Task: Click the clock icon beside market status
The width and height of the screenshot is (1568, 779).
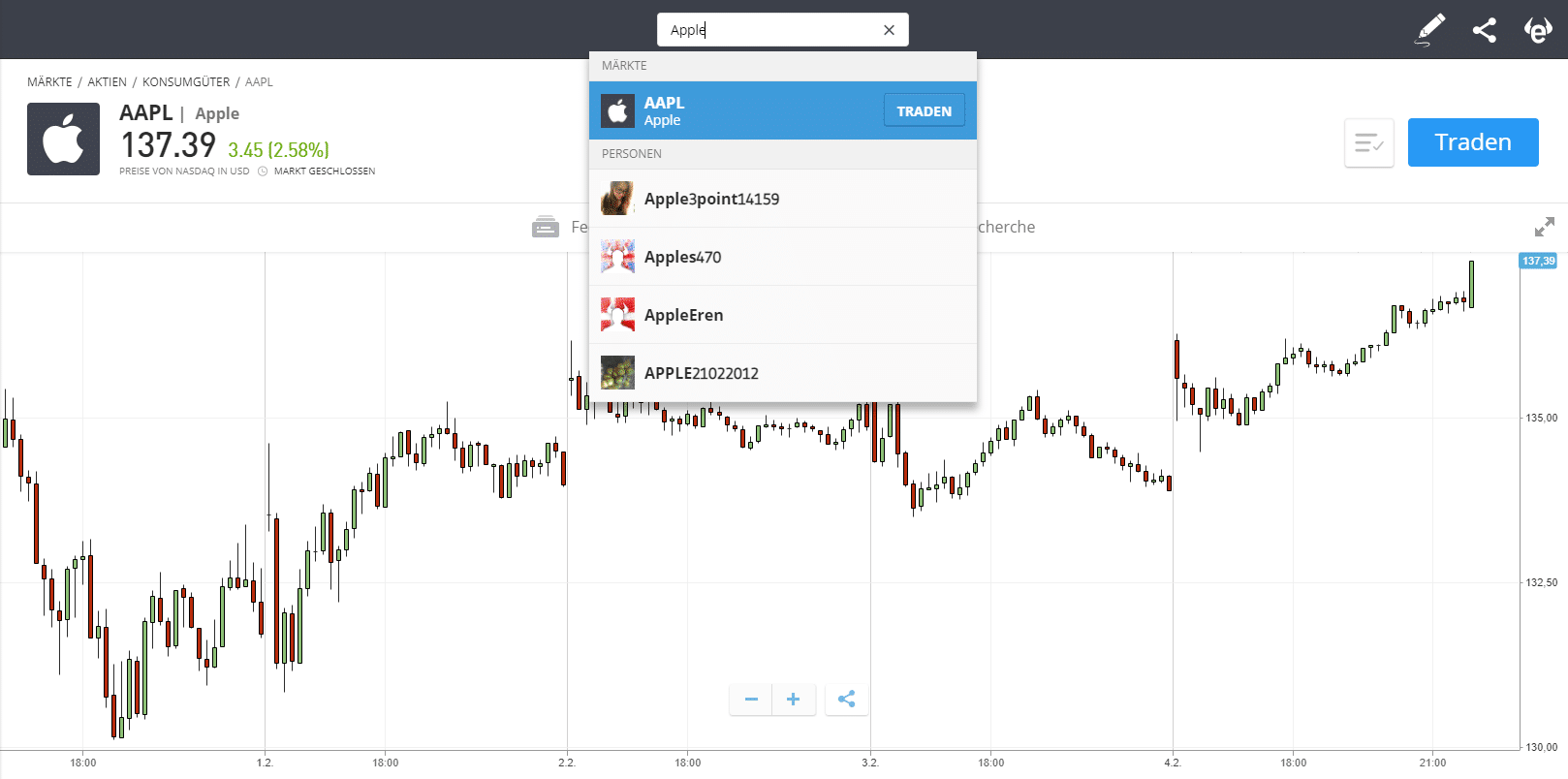Action: click(263, 171)
